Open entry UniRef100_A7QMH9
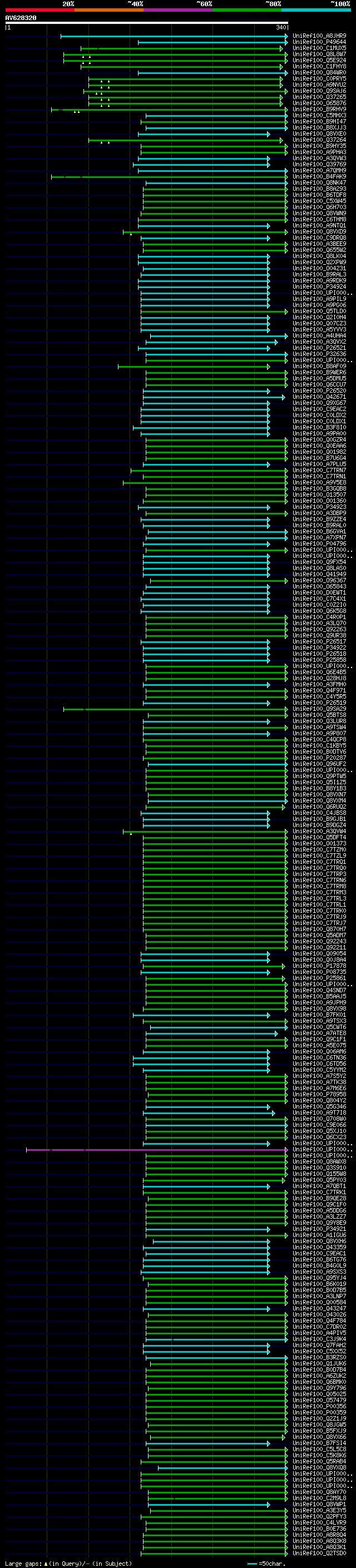 tap(319, 170)
